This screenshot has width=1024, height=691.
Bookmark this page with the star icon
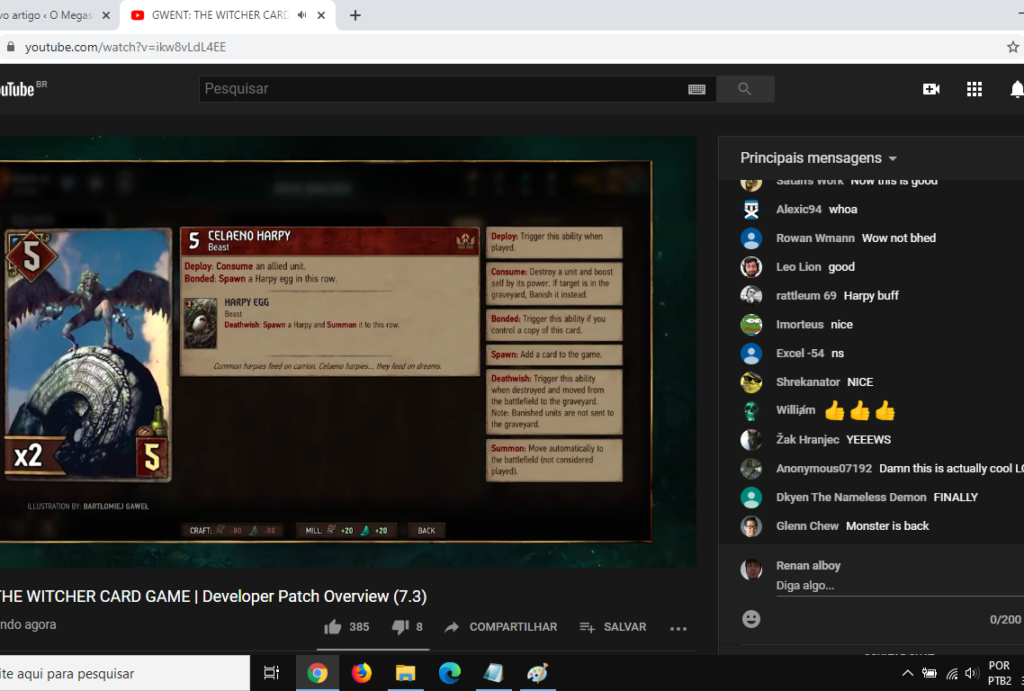coord(1013,47)
